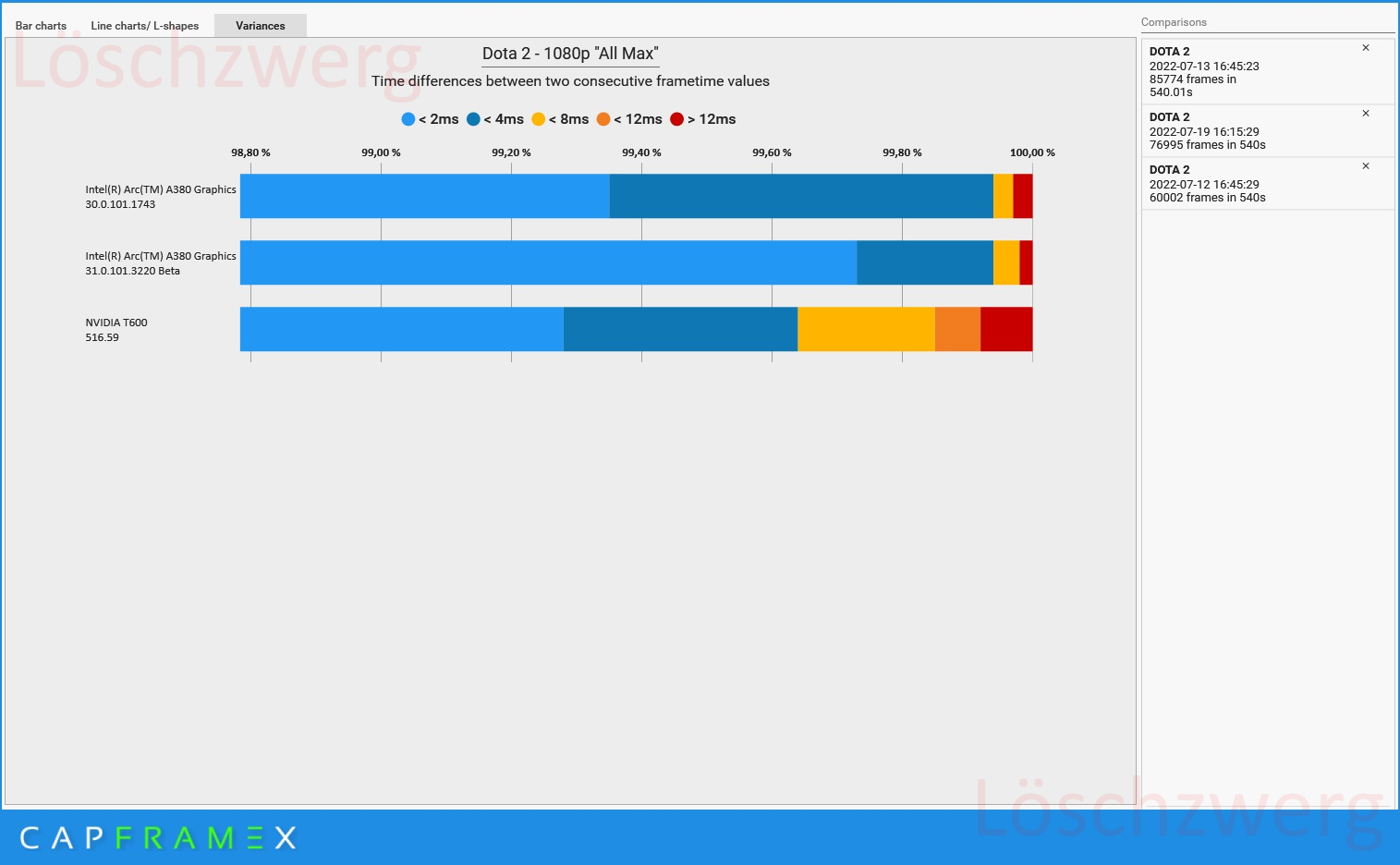Image resolution: width=1400 pixels, height=865 pixels.
Task: Remove the 60002 frames DOTA 2 comparison
Action: 1366,166
